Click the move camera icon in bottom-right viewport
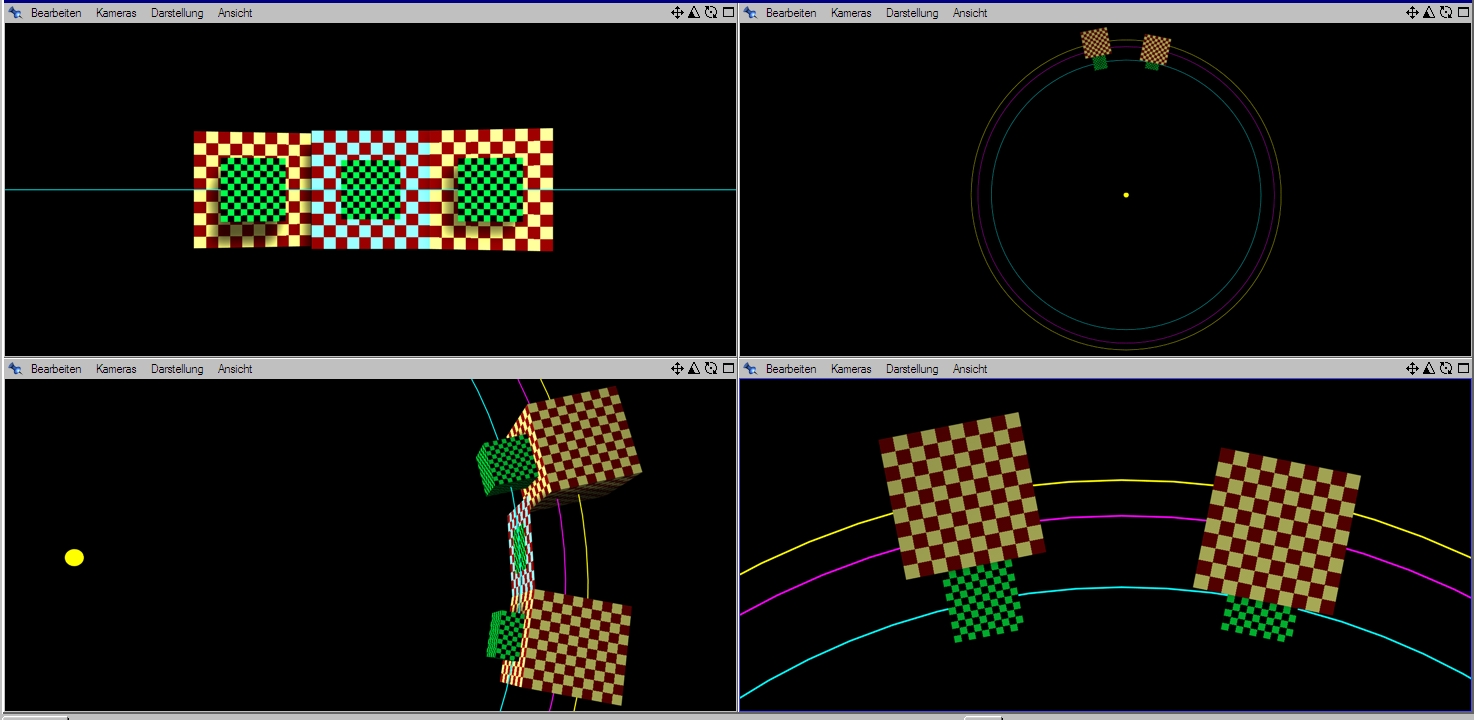The width and height of the screenshot is (1474, 720). (1412, 369)
